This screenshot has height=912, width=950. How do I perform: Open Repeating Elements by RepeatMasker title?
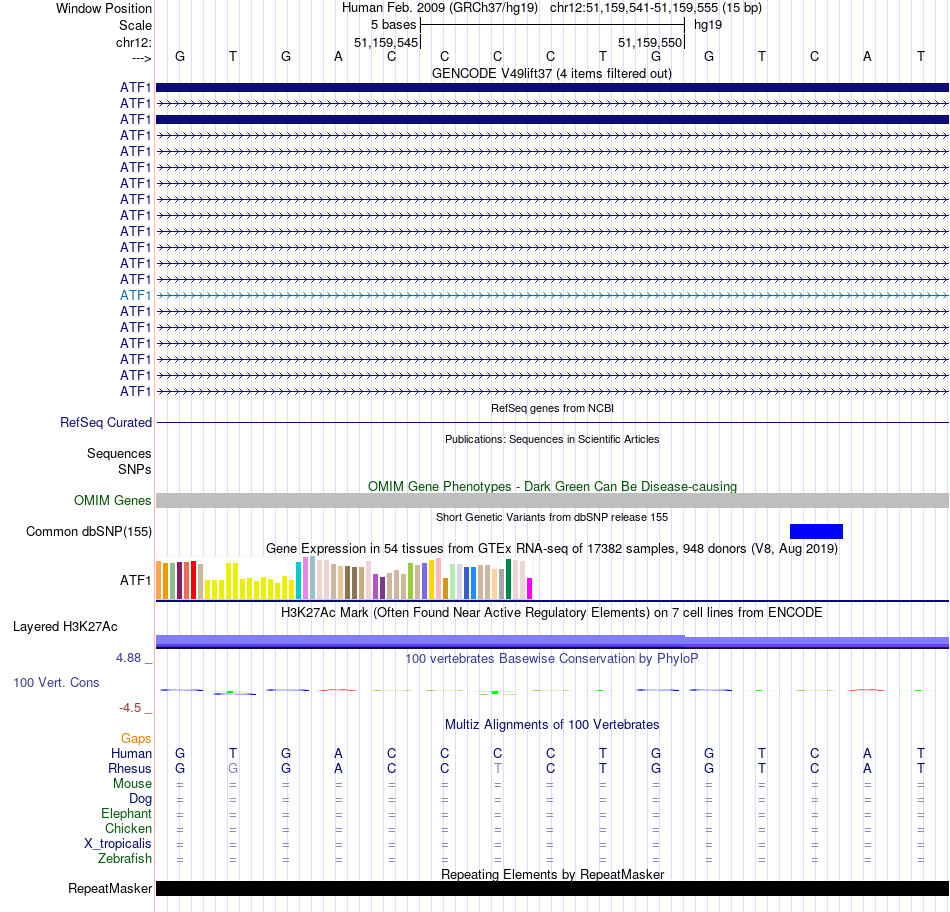(552, 874)
